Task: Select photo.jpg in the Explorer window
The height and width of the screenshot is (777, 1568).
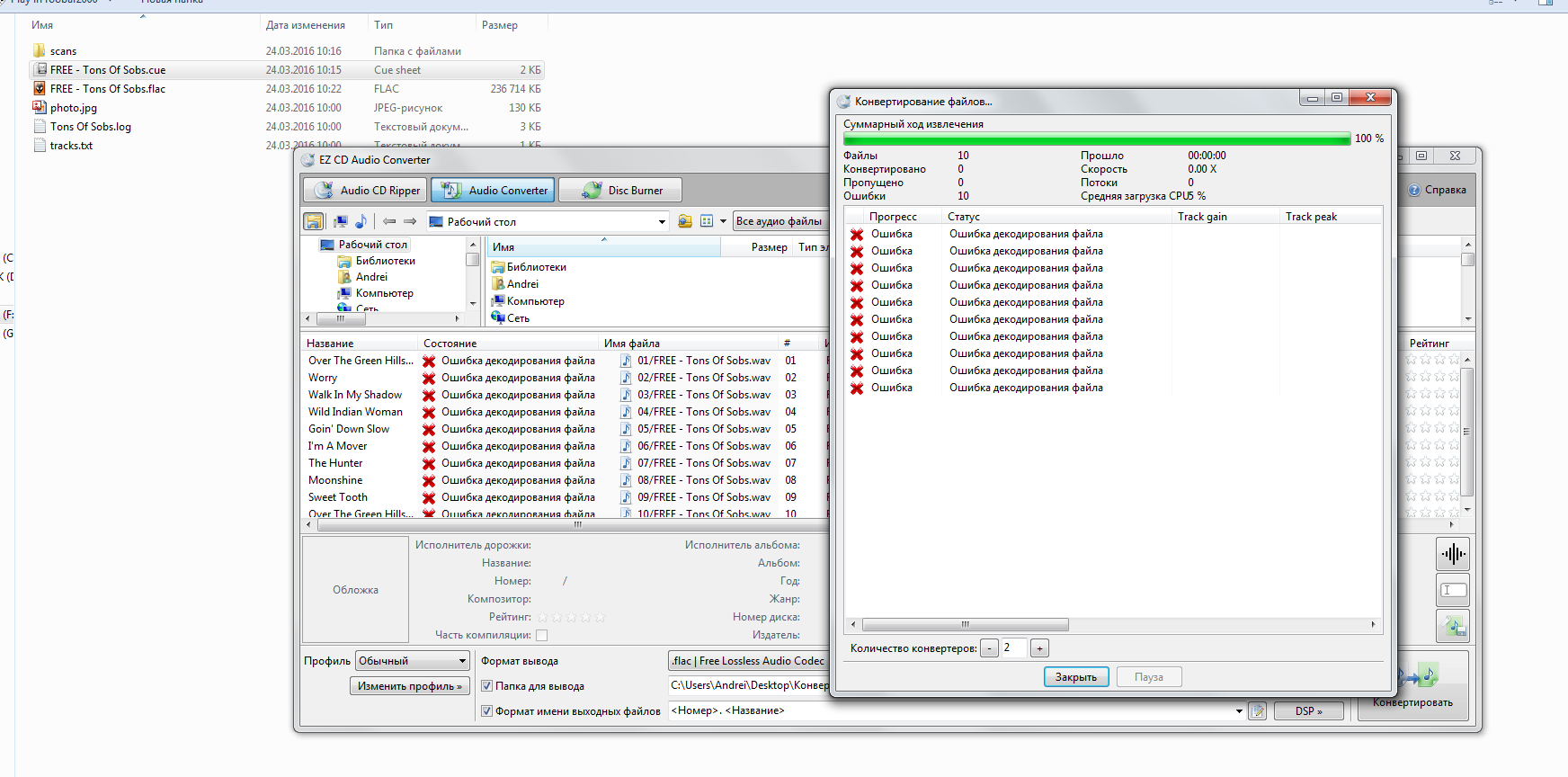Action: (x=74, y=108)
